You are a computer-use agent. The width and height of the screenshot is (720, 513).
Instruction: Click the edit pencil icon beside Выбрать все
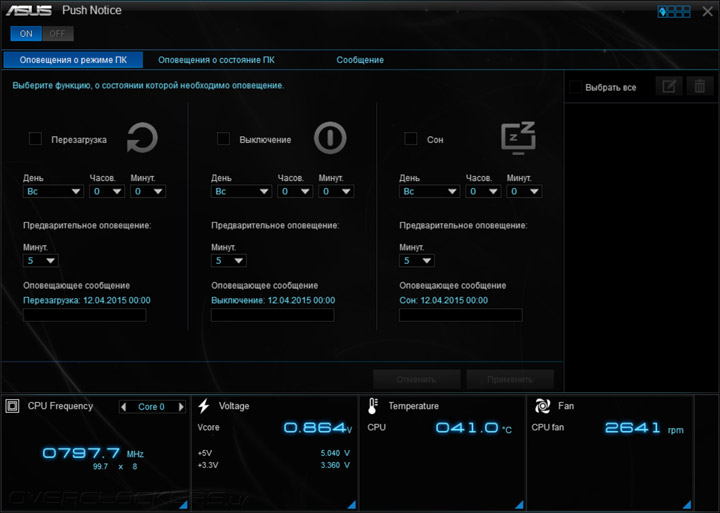pos(669,86)
